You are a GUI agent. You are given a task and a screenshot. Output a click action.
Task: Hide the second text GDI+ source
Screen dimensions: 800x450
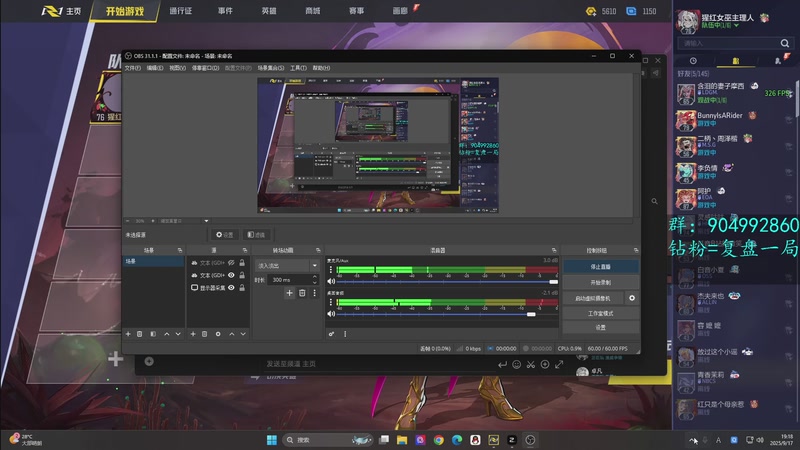click(x=231, y=275)
